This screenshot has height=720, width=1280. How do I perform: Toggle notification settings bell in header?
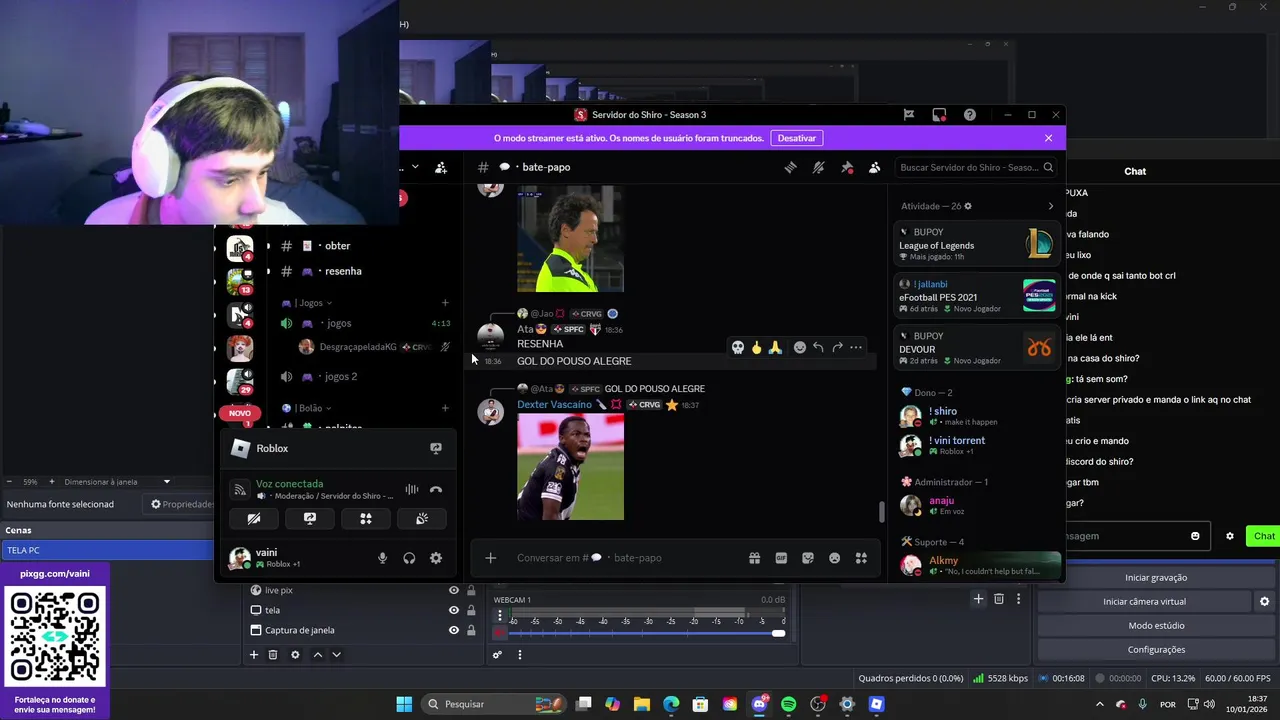coord(818,167)
